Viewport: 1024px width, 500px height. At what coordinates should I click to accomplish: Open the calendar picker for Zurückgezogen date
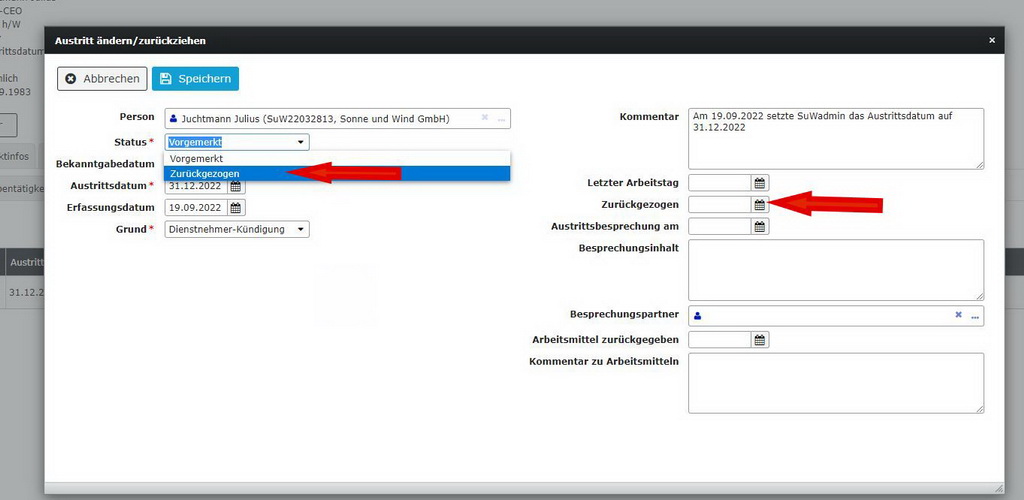[x=760, y=204]
